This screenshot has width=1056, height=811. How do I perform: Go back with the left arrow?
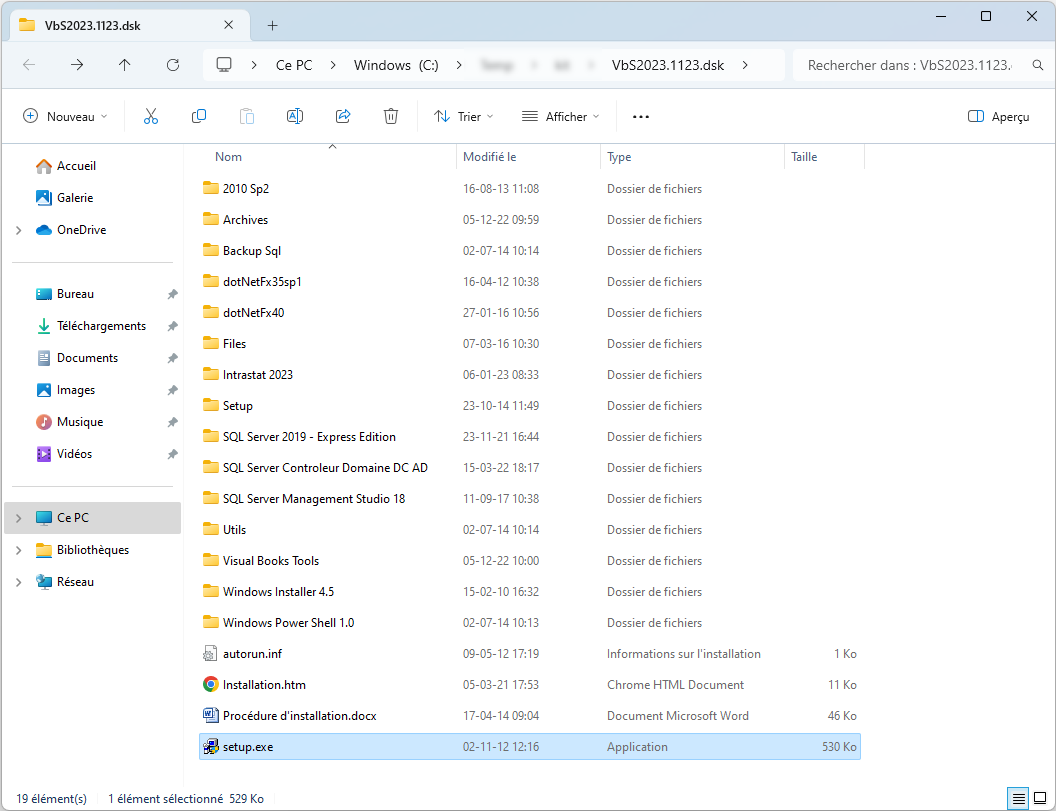click(x=29, y=65)
